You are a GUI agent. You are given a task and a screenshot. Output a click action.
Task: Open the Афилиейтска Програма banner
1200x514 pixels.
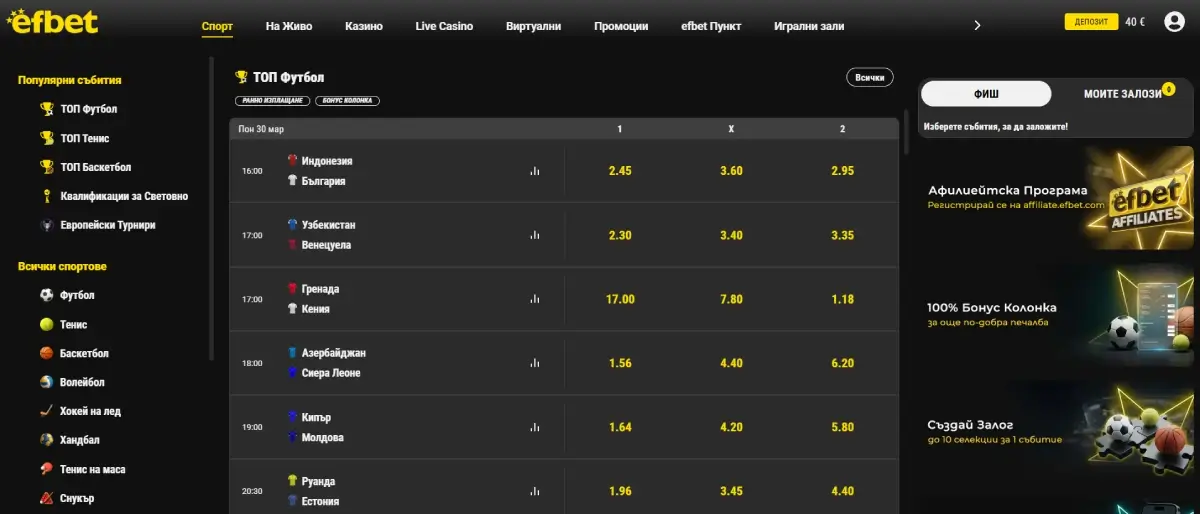[x=1056, y=197]
